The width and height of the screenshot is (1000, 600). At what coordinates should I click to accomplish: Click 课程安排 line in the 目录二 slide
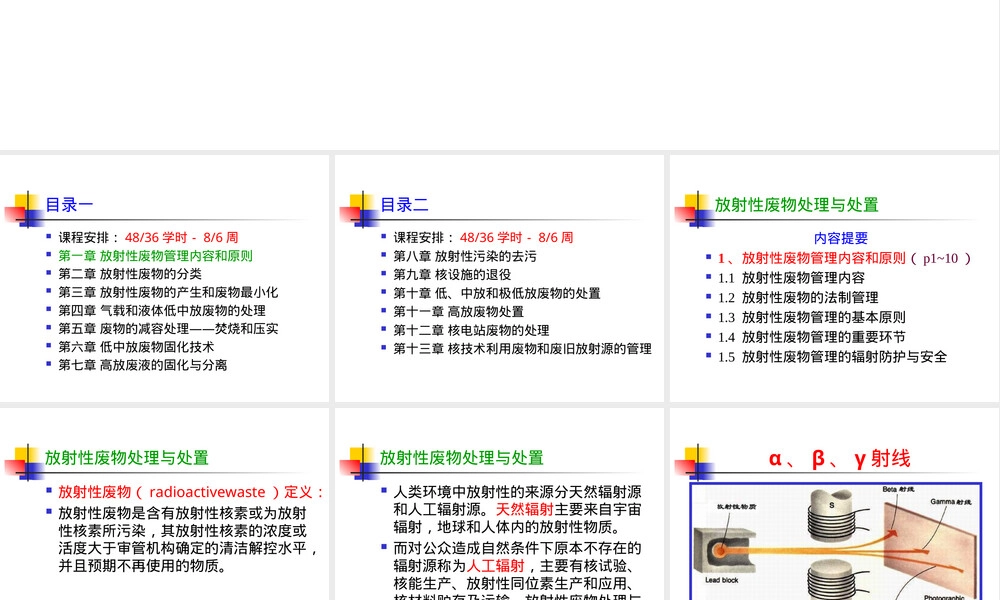coord(483,237)
